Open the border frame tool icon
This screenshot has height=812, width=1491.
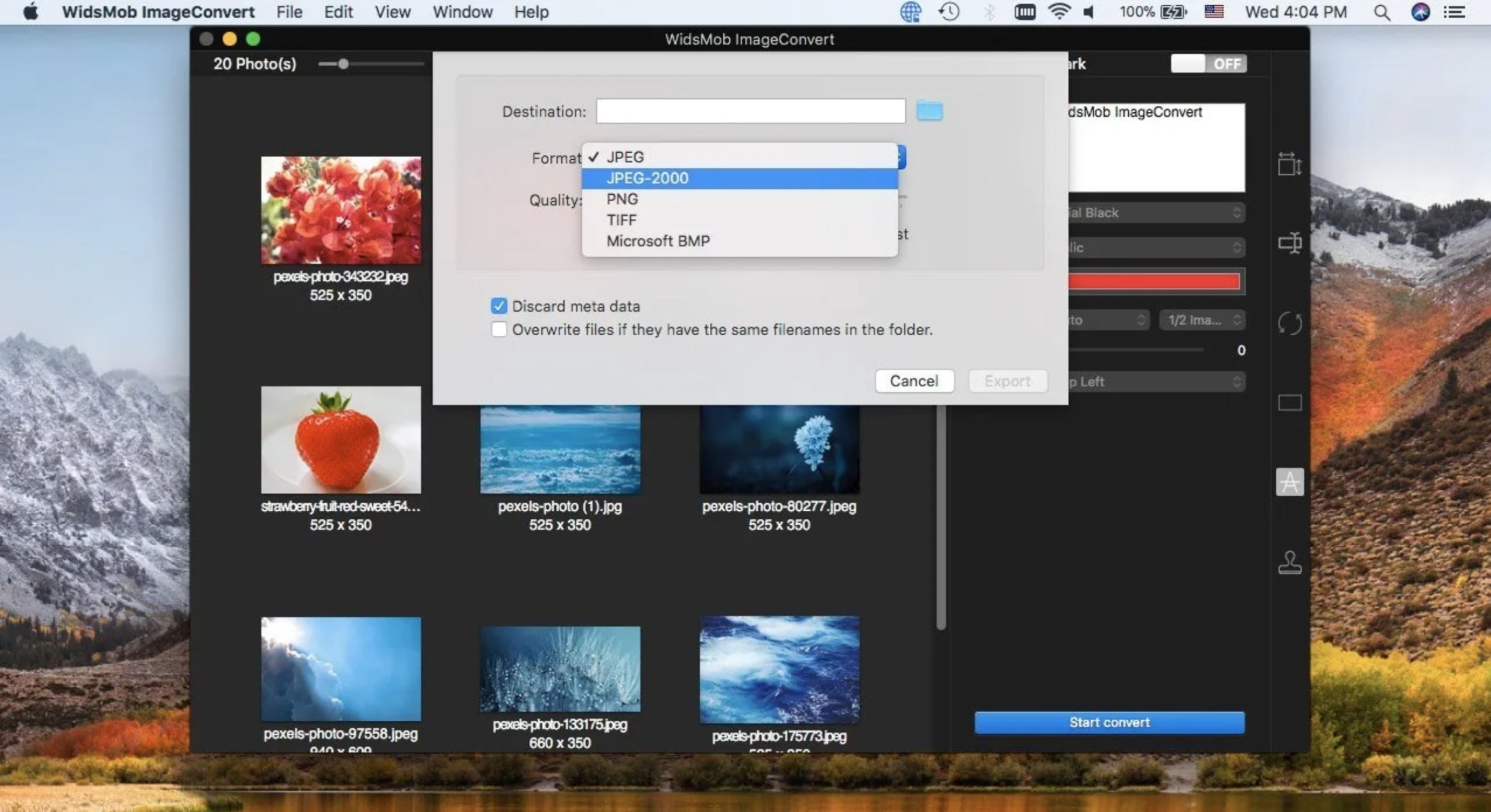(x=1289, y=402)
